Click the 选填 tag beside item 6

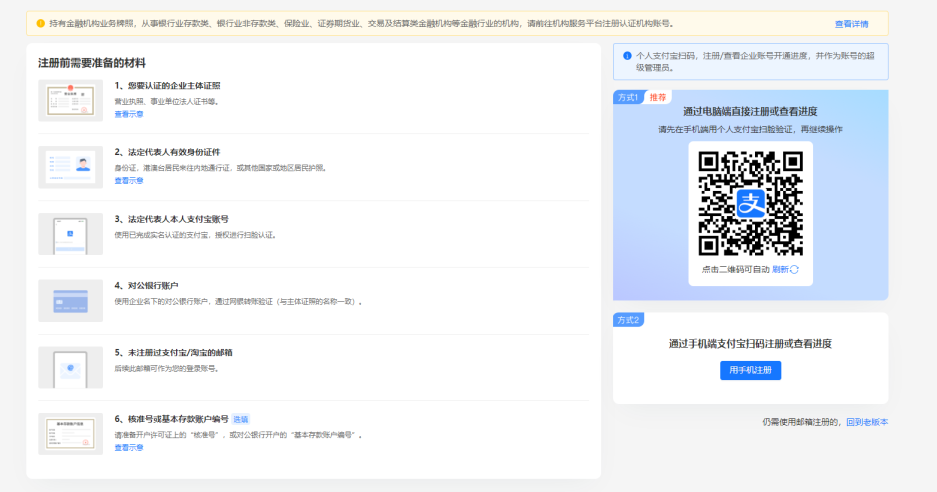tap(241, 420)
